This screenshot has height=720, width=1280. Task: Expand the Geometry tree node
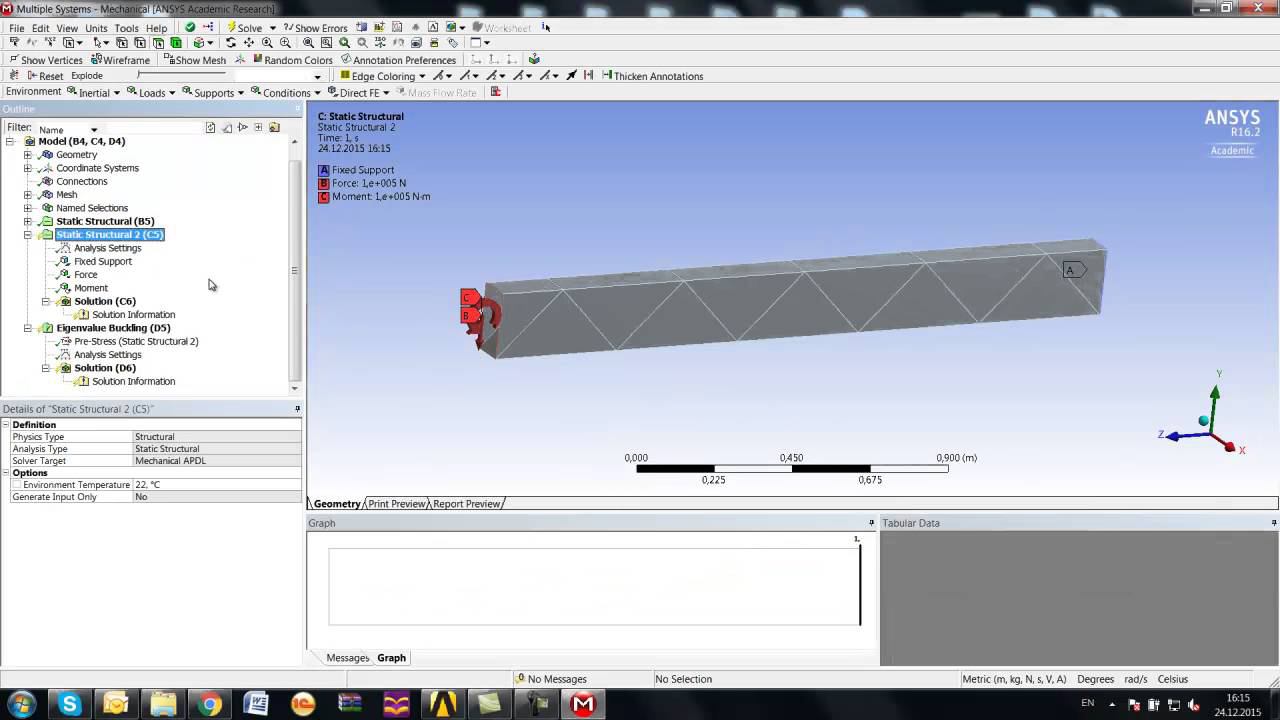(x=28, y=155)
